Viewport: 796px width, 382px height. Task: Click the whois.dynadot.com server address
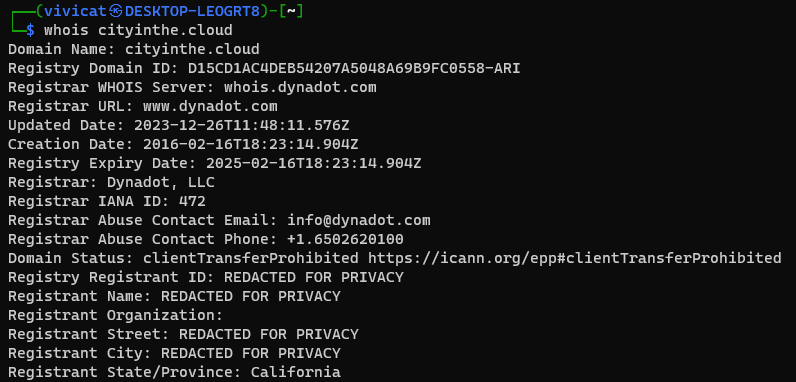coord(300,87)
